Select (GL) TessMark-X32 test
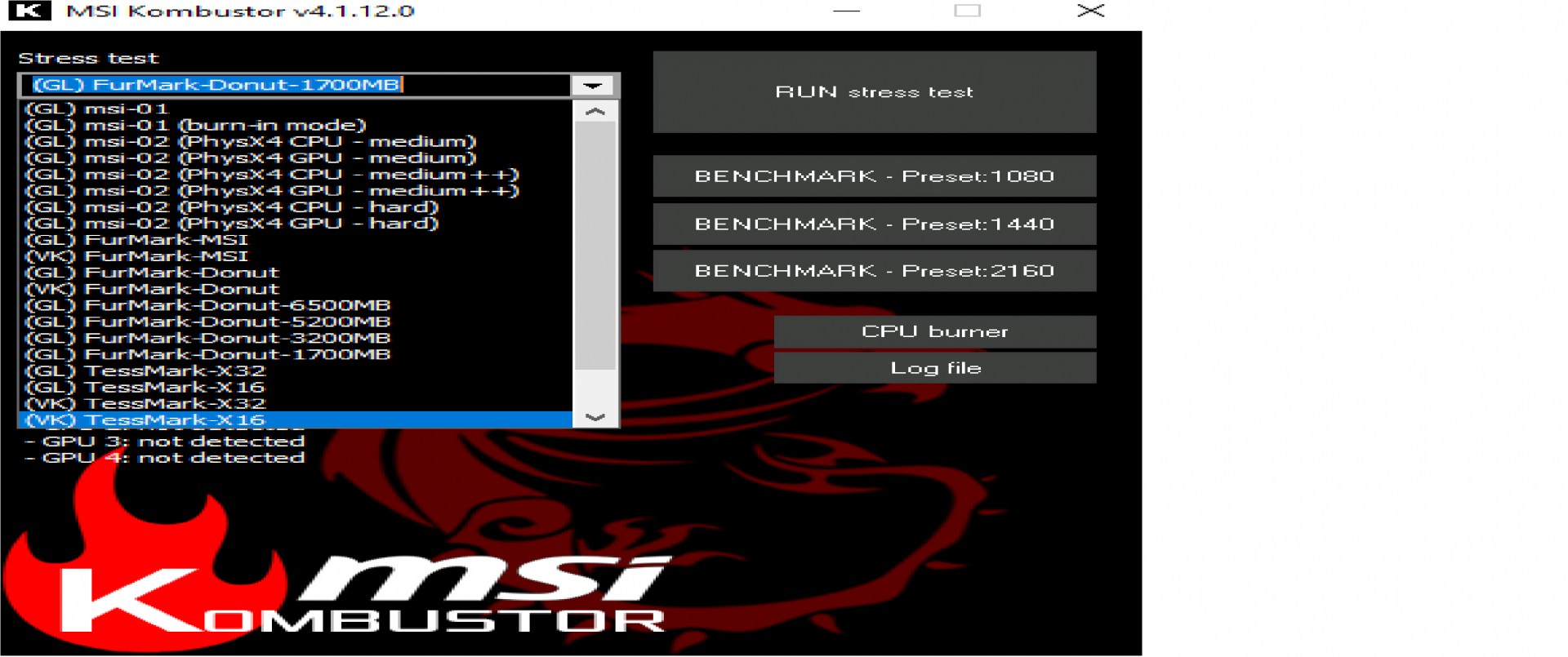 pos(296,371)
